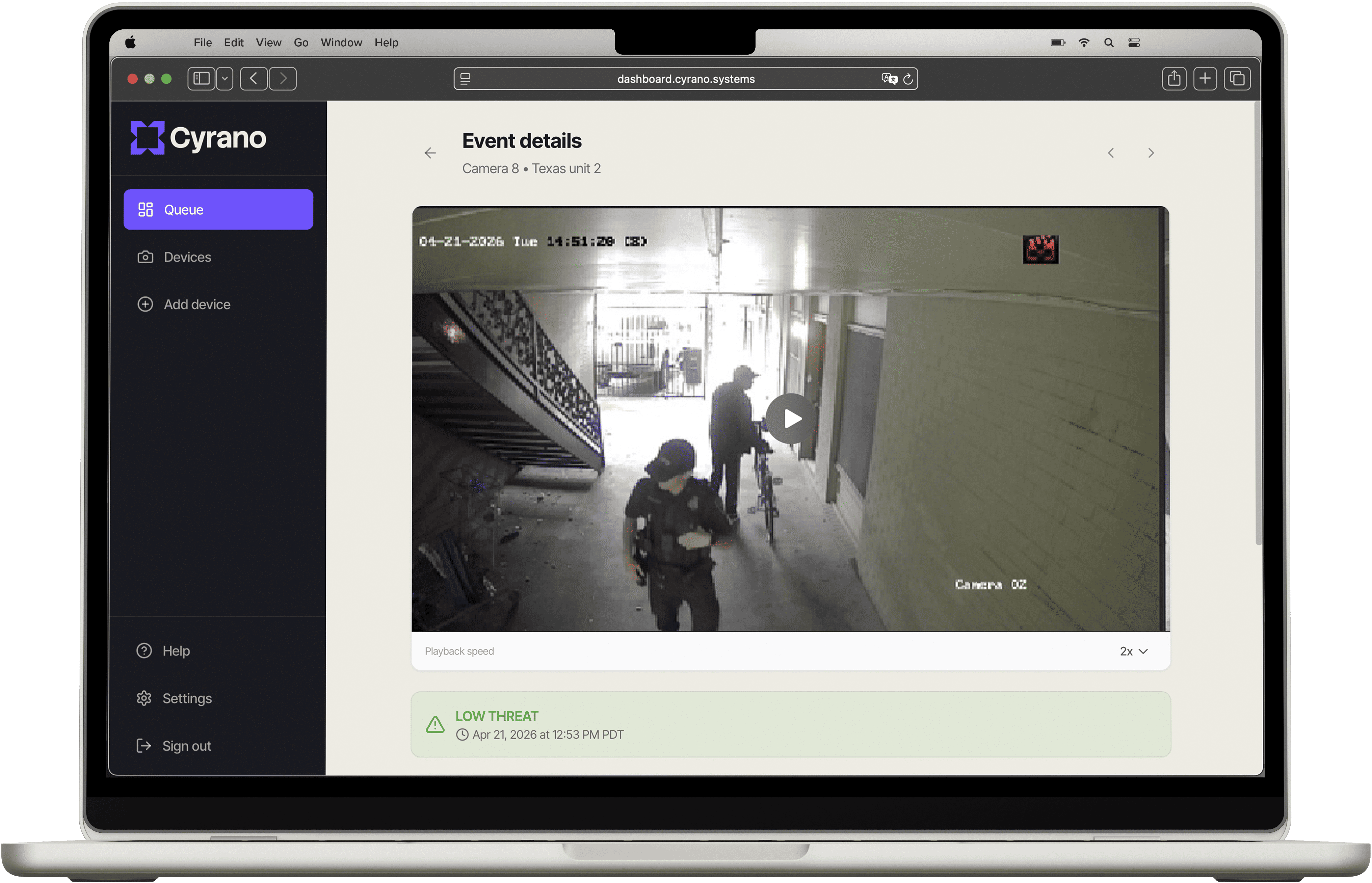Play the Camera 8 event video

point(791,419)
